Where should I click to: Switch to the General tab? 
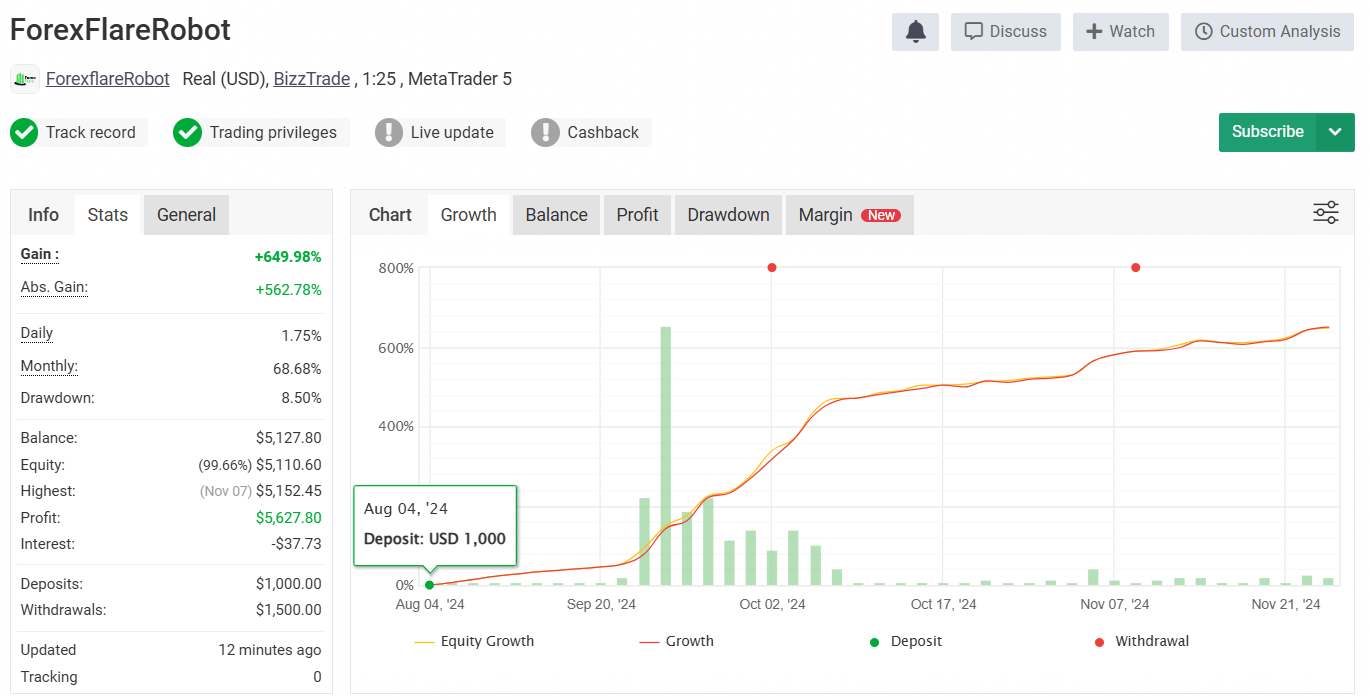[187, 215]
